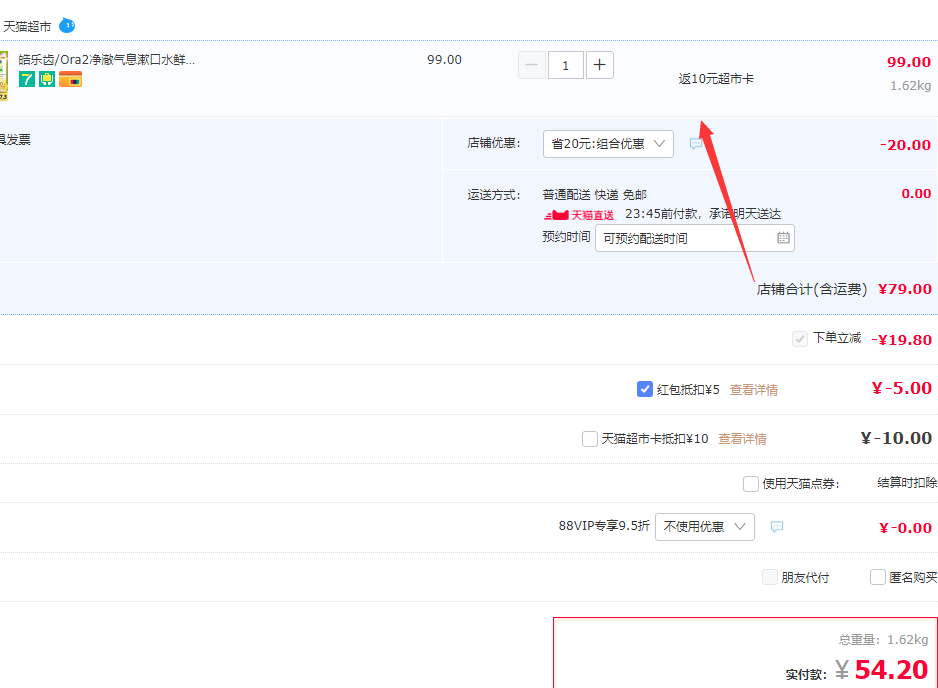
Task: Open the calendar icon in delivery time field
Action: [x=783, y=238]
